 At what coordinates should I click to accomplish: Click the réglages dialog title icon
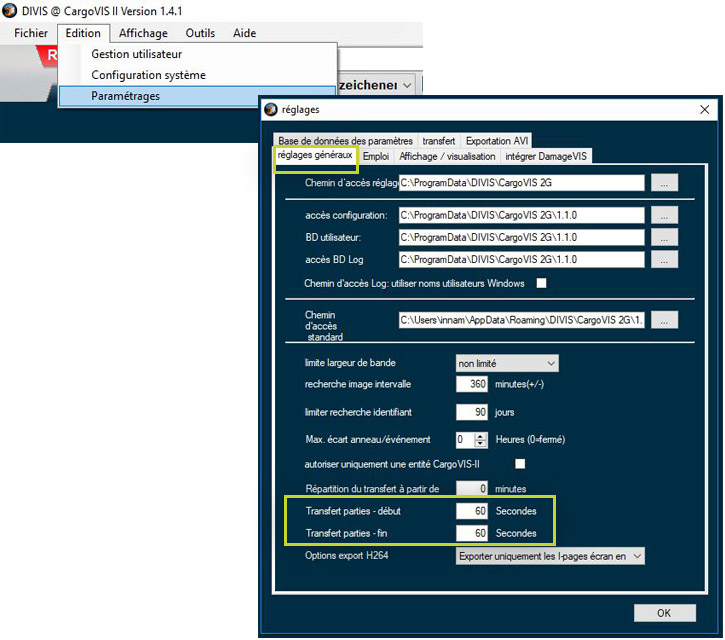[271, 110]
